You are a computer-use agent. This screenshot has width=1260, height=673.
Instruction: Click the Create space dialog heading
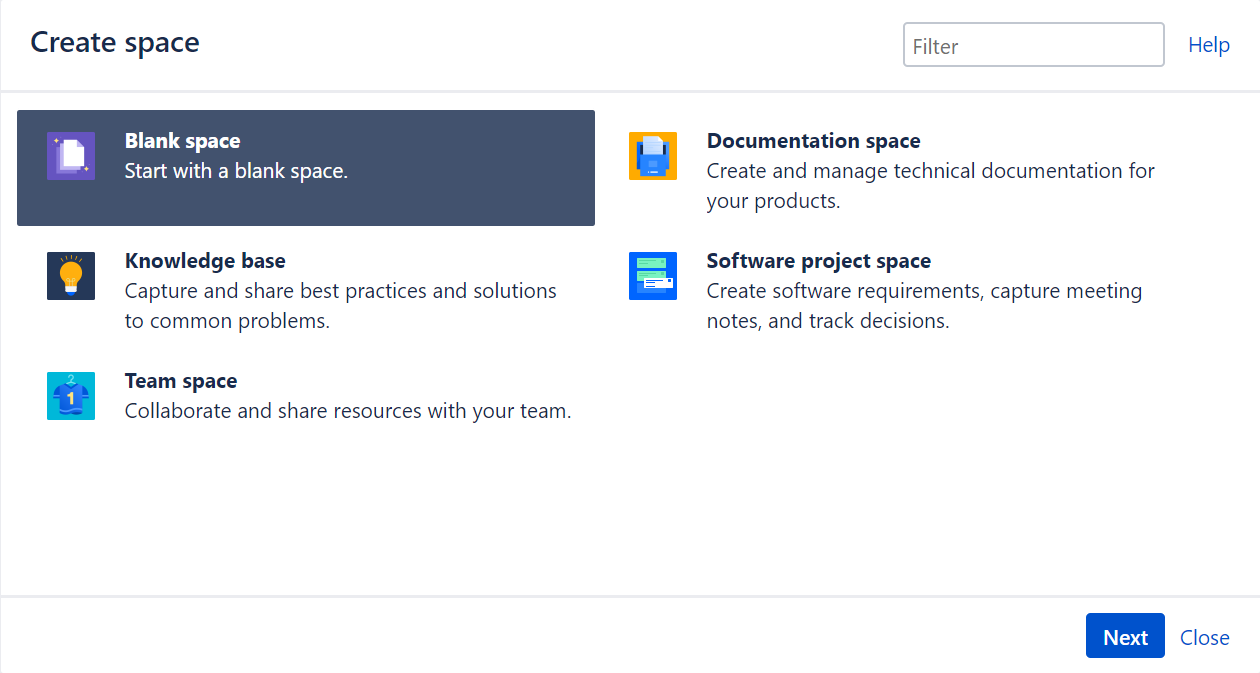(x=115, y=43)
